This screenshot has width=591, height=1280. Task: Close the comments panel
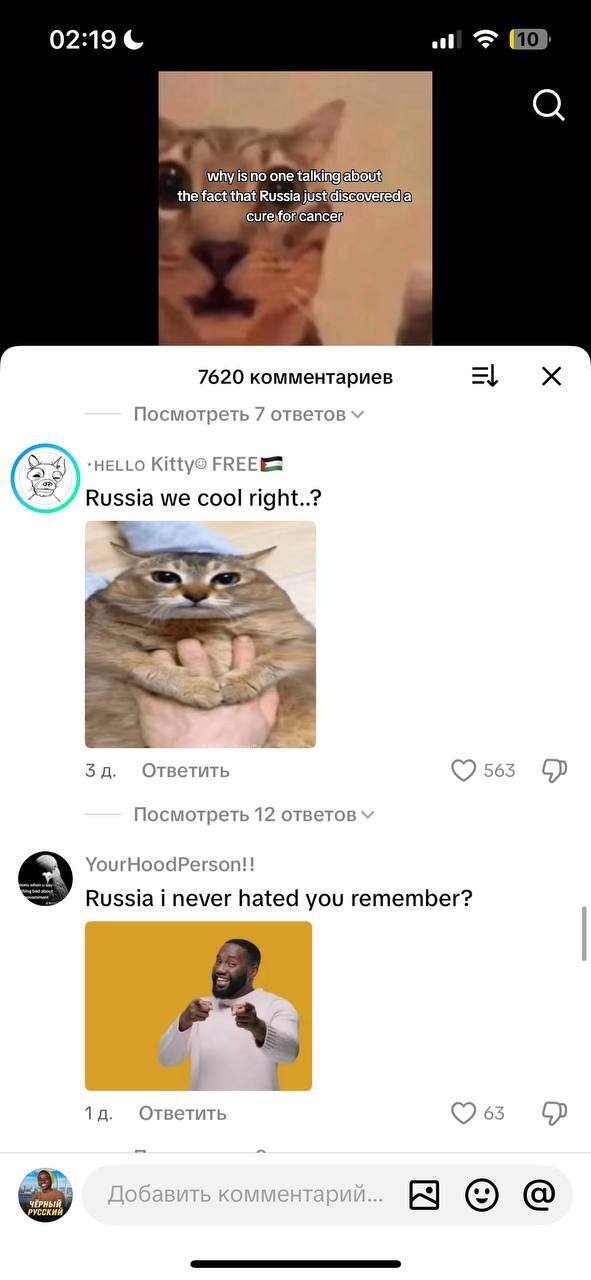(551, 376)
